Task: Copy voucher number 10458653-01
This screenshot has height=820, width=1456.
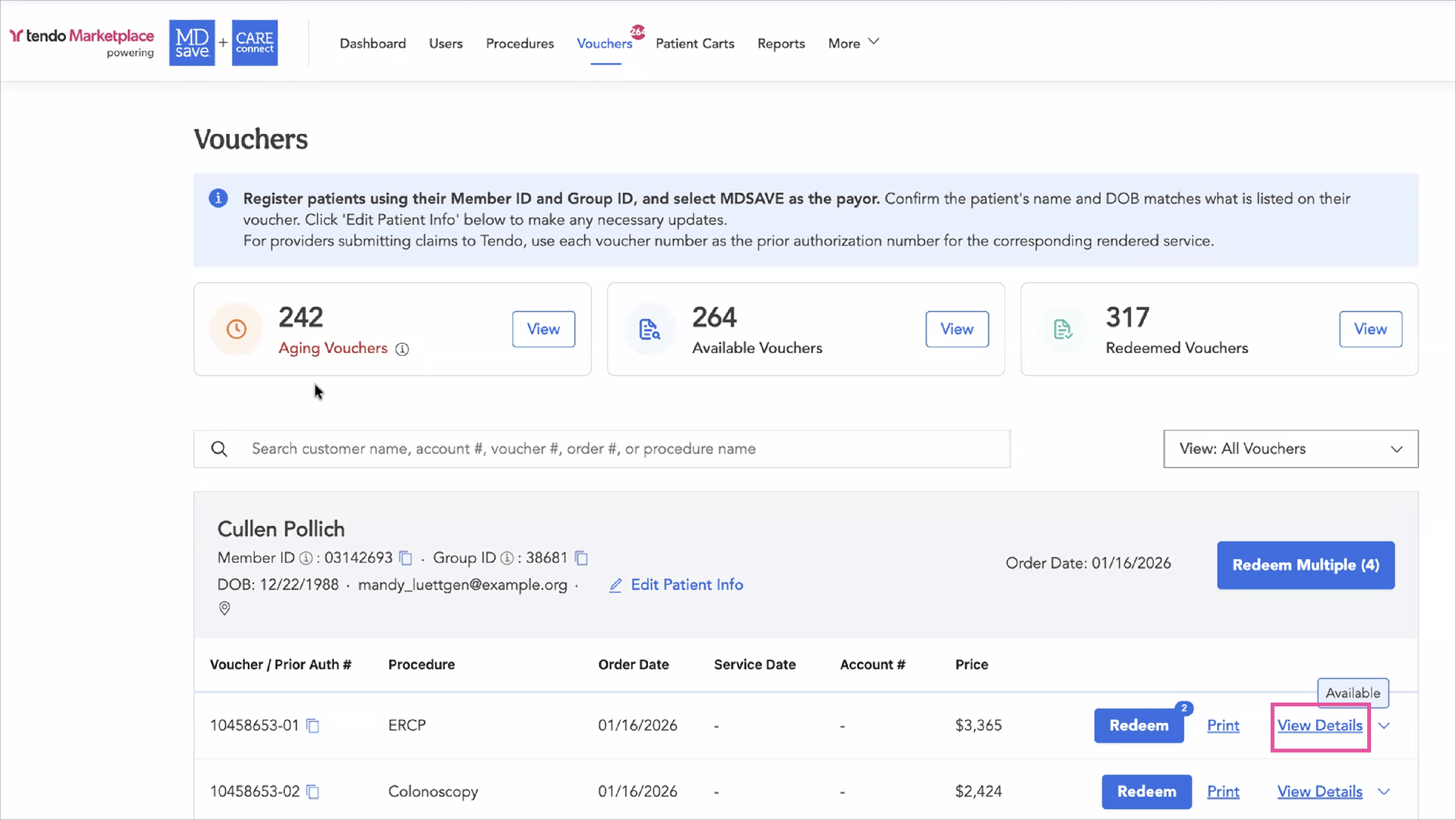Action: click(x=313, y=725)
